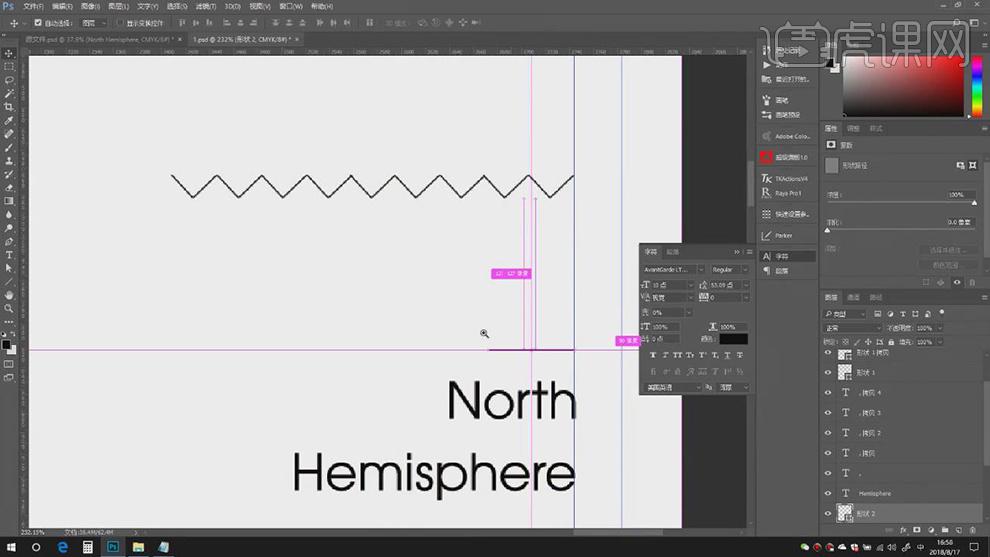Select the Pen tool
Viewport: 990px width, 557px height.
coord(9,242)
